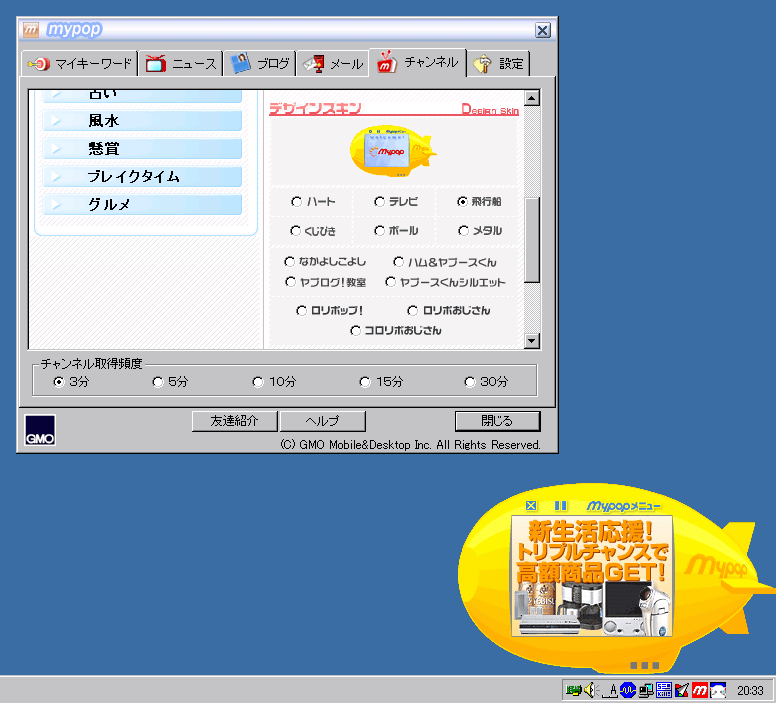Select the チャンネル tab
This screenshot has height=703, width=776.
(417, 62)
